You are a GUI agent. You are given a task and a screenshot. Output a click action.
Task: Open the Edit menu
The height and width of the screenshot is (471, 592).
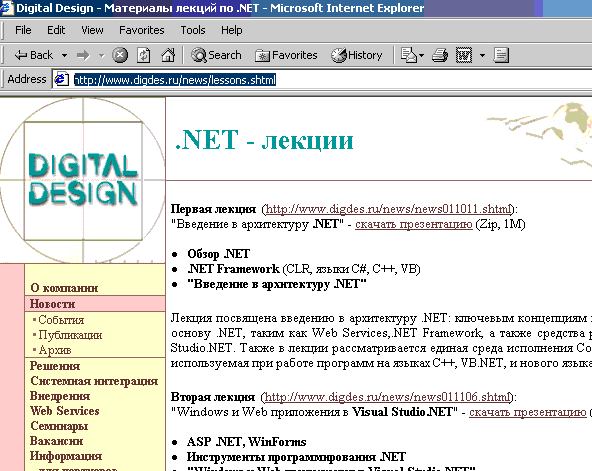pyautogui.click(x=56, y=30)
